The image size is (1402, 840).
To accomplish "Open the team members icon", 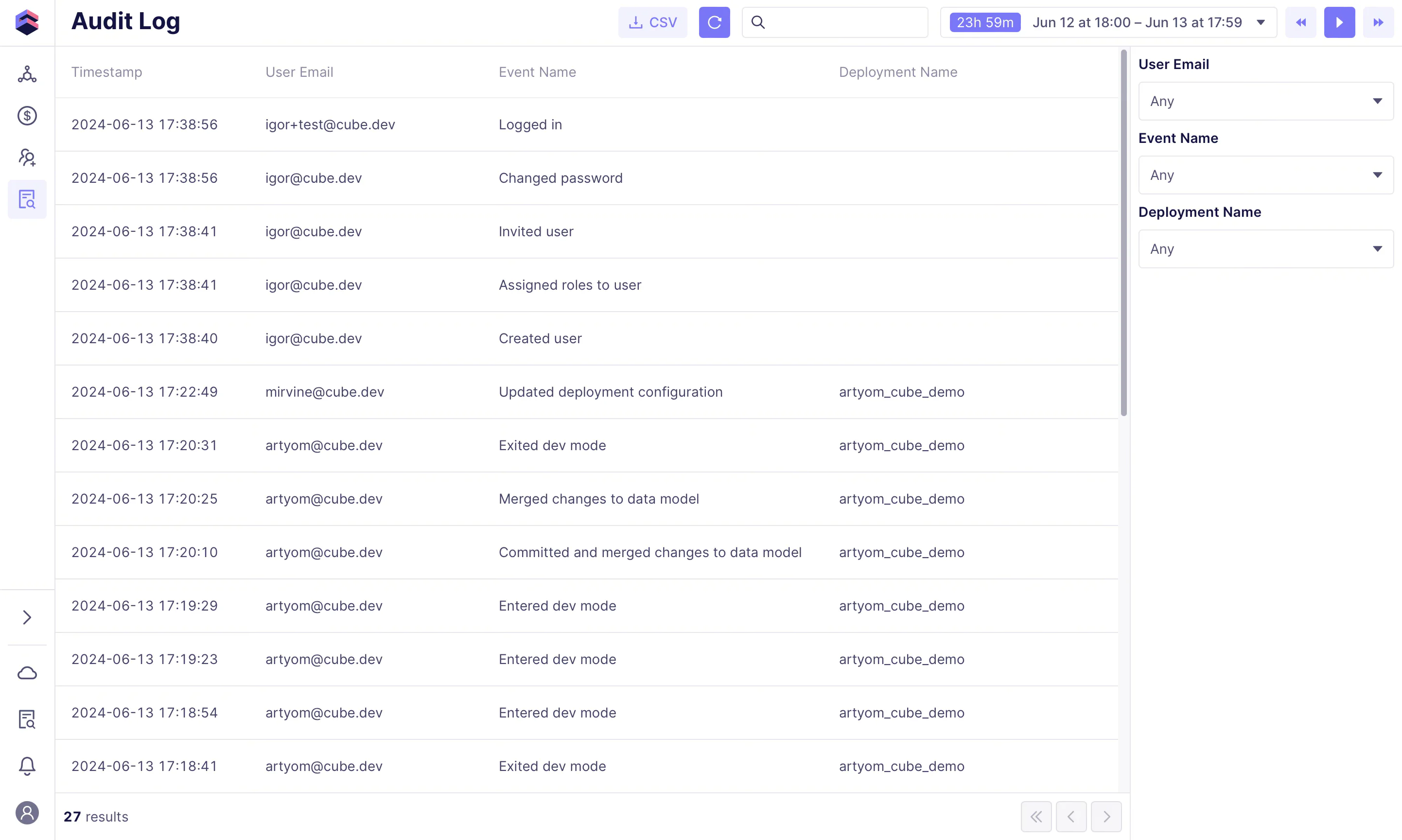I will (x=27, y=157).
